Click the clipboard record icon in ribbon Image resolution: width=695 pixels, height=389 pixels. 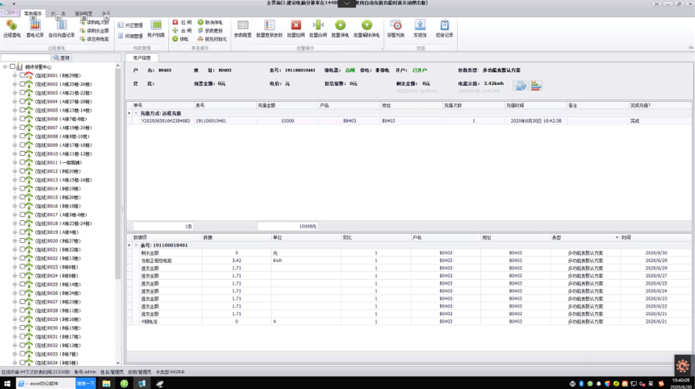(444, 25)
